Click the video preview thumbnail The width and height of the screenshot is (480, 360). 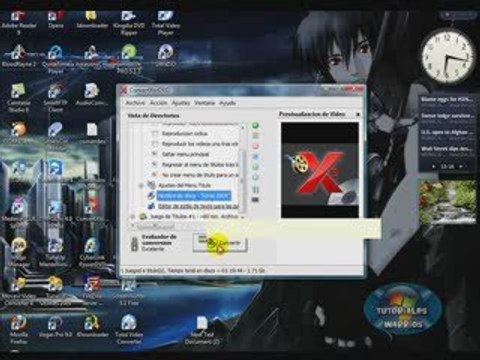coord(320,170)
